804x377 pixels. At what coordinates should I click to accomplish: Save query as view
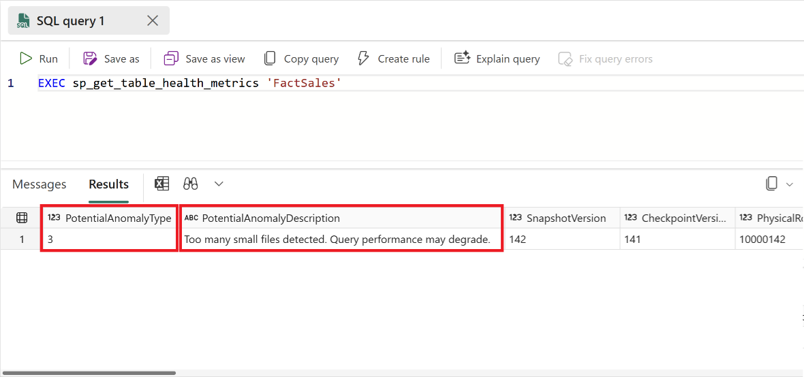(204, 59)
